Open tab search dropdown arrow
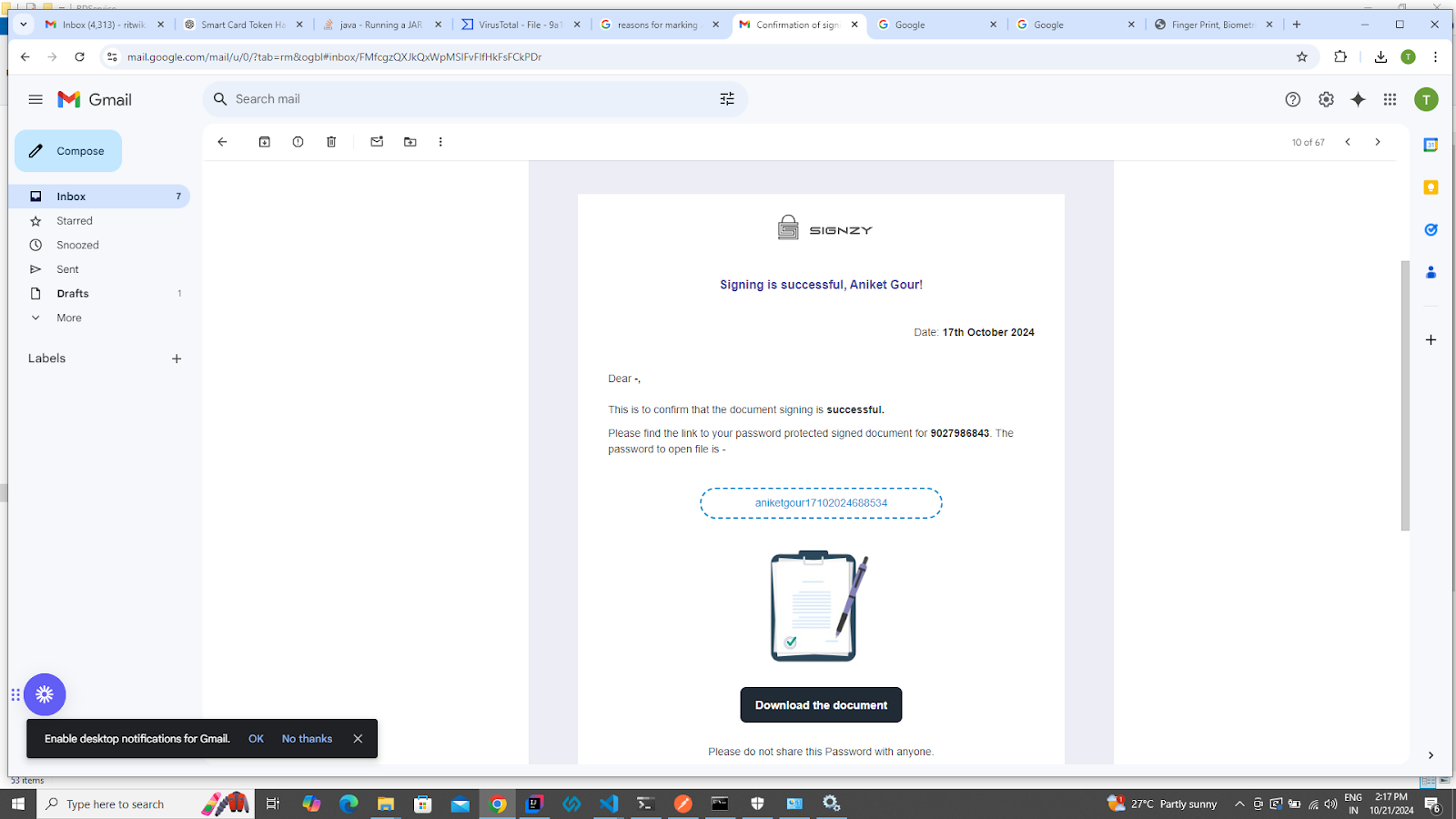Viewport: 1456px width, 819px height. (x=23, y=25)
